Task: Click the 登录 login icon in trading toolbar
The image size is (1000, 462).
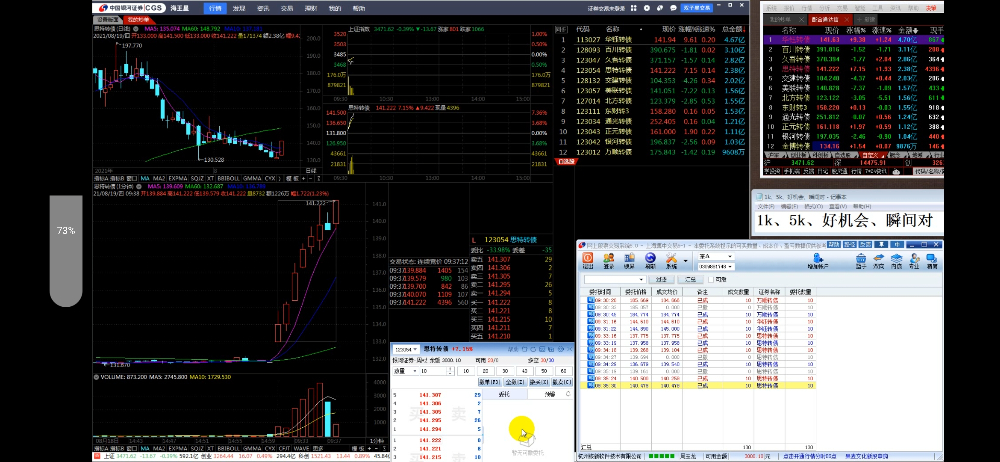Action: [x=609, y=262]
